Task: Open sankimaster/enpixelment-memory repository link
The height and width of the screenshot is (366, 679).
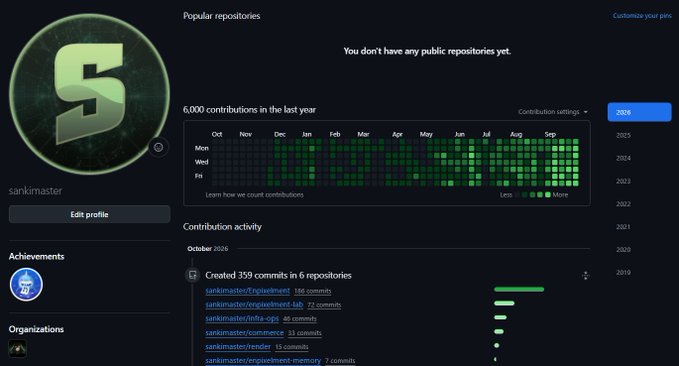Action: click(x=263, y=360)
